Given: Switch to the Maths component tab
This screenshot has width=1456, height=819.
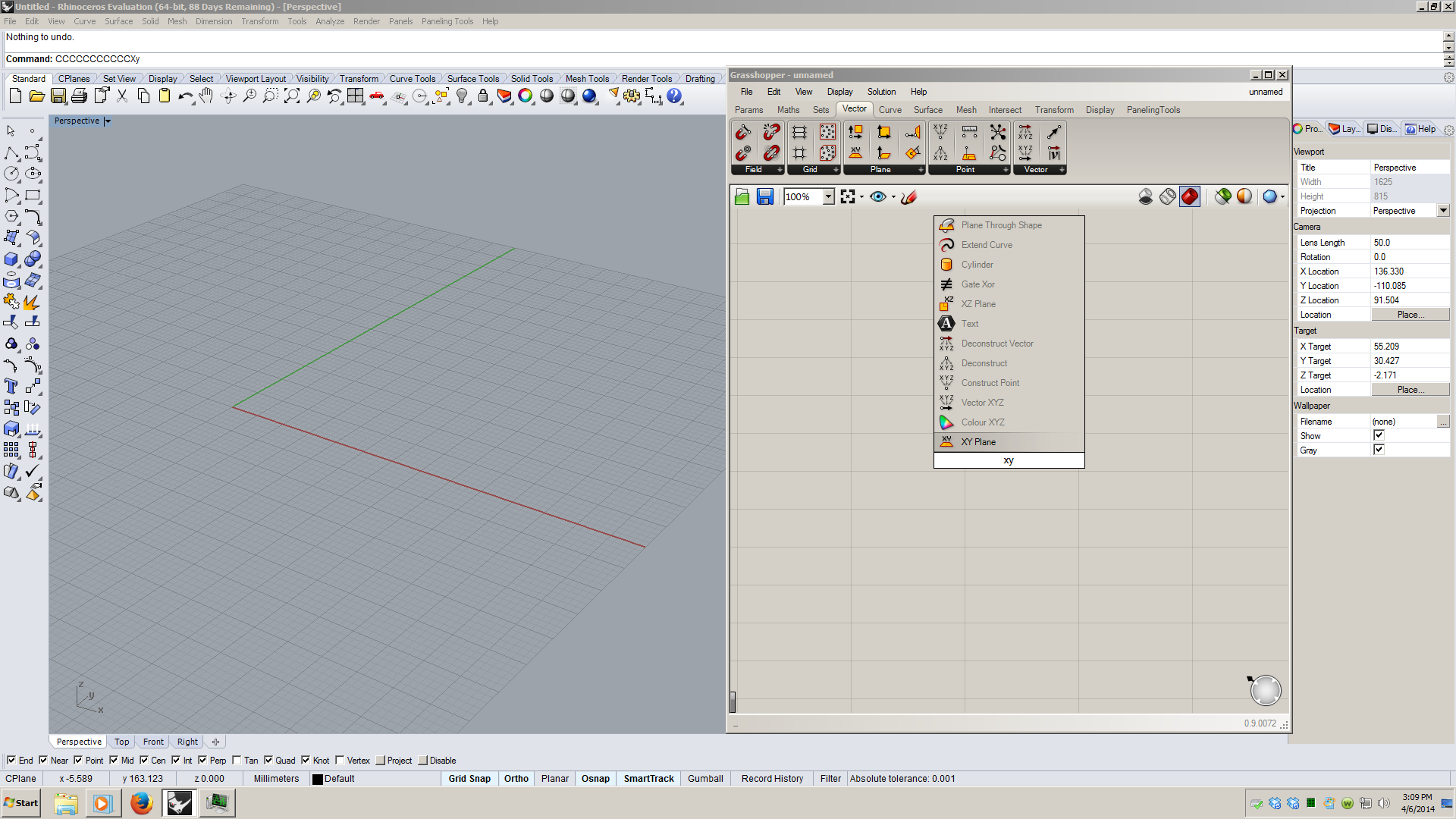Looking at the screenshot, I should pos(788,110).
